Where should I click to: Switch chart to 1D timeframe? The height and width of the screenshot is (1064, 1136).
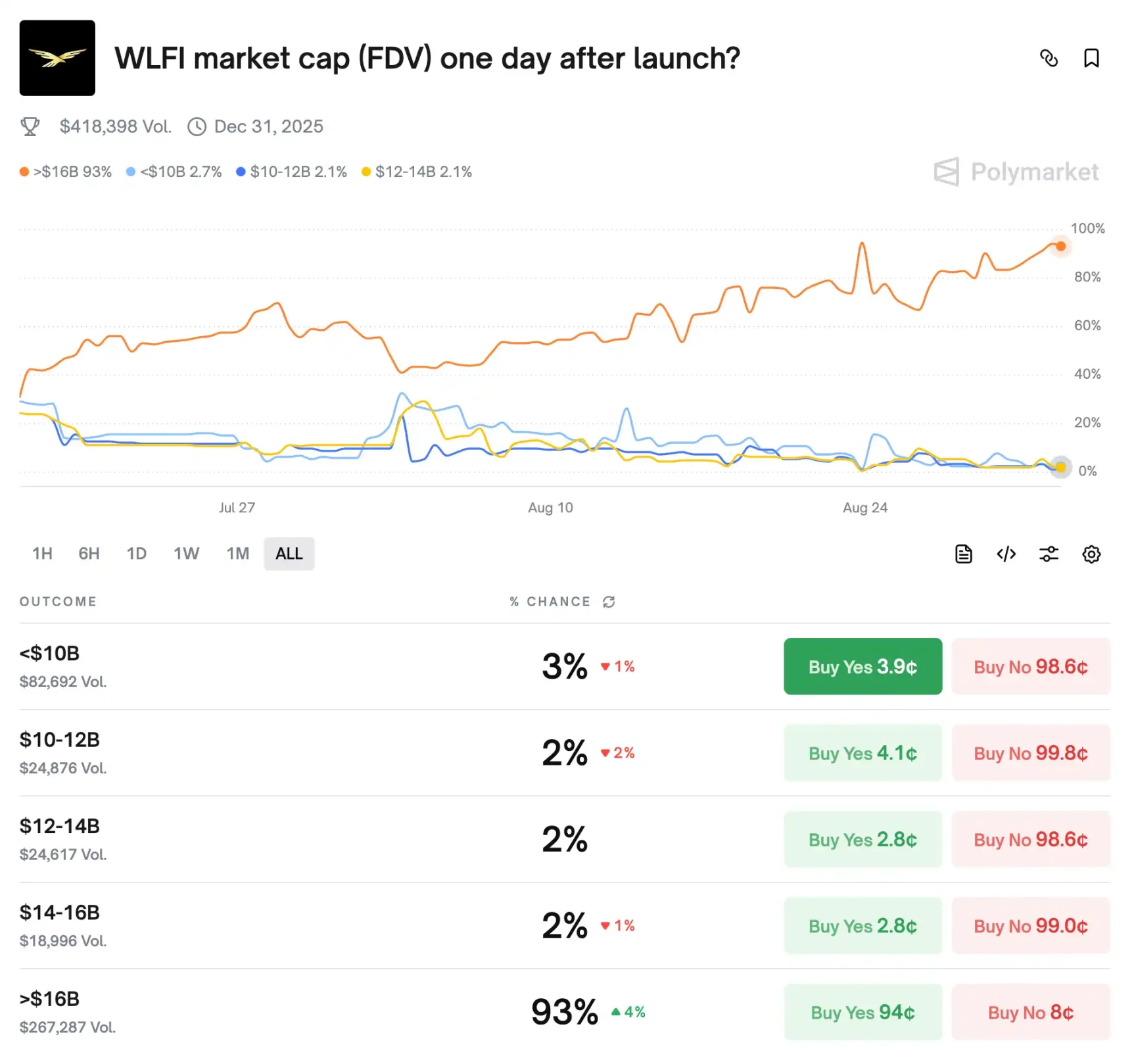[137, 554]
